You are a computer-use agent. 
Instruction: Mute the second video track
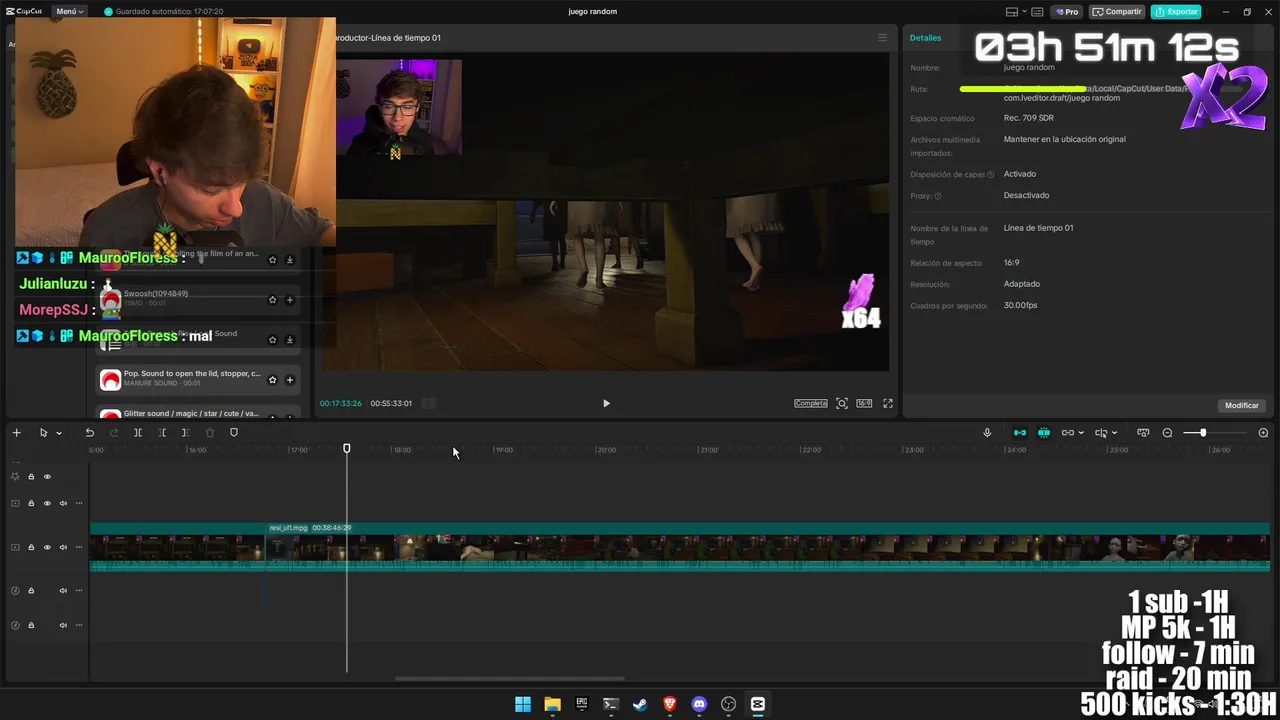point(63,503)
